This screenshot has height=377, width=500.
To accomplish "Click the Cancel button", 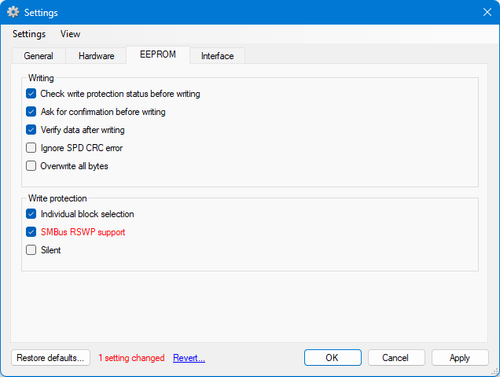I will point(396,358).
